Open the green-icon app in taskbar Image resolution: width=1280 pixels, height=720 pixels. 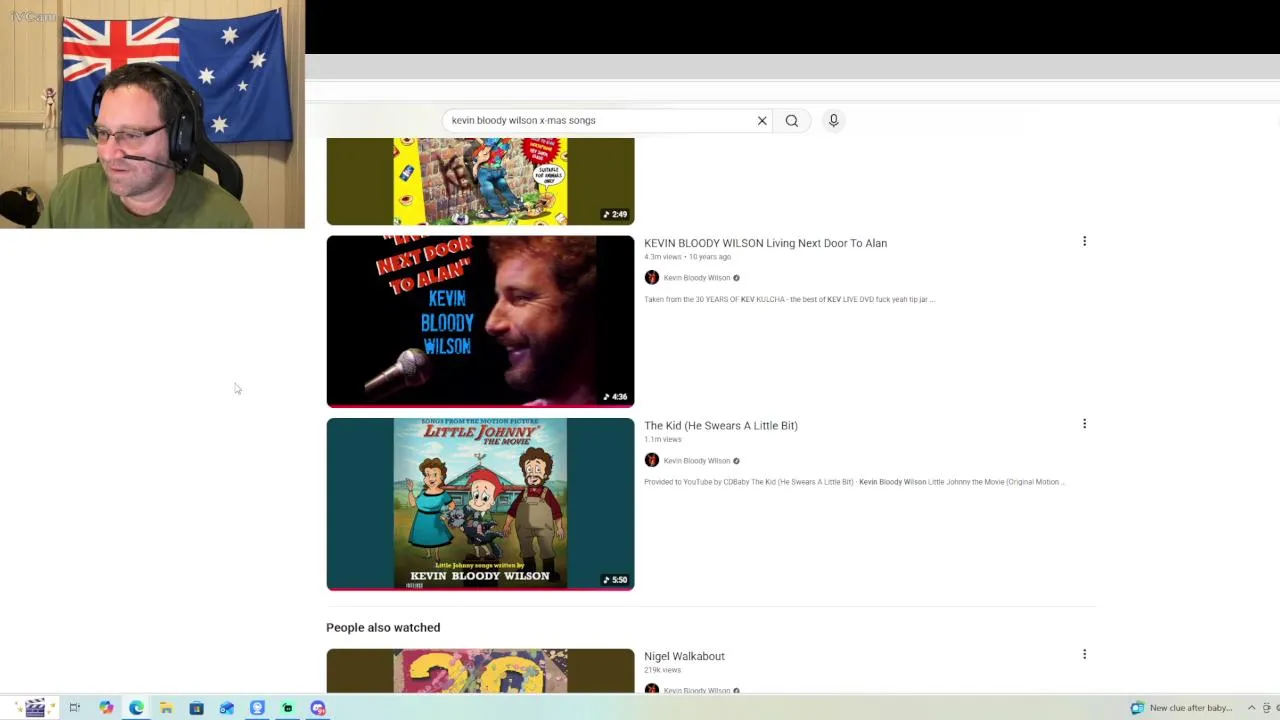click(x=287, y=708)
